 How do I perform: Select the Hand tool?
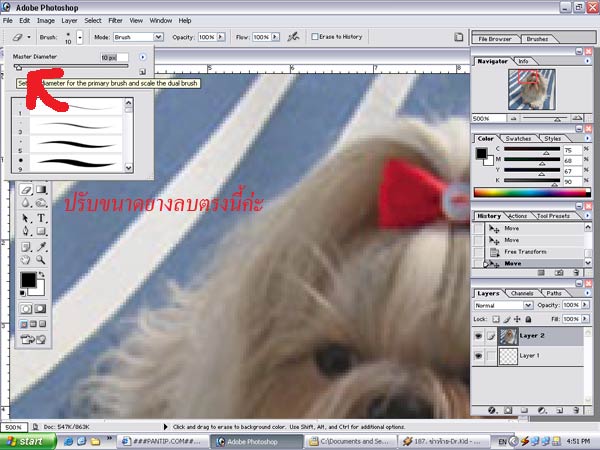click(x=26, y=260)
